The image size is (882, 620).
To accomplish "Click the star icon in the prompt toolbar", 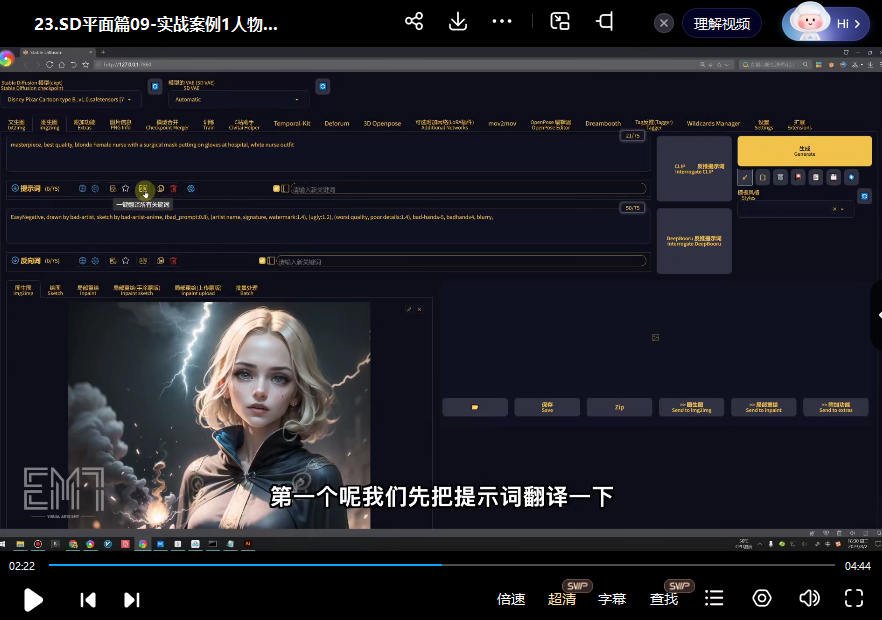I will (x=125, y=188).
